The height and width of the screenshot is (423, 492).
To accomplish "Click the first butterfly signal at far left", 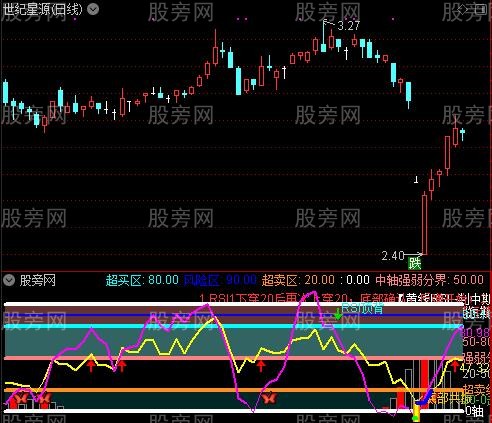I will (20, 398).
